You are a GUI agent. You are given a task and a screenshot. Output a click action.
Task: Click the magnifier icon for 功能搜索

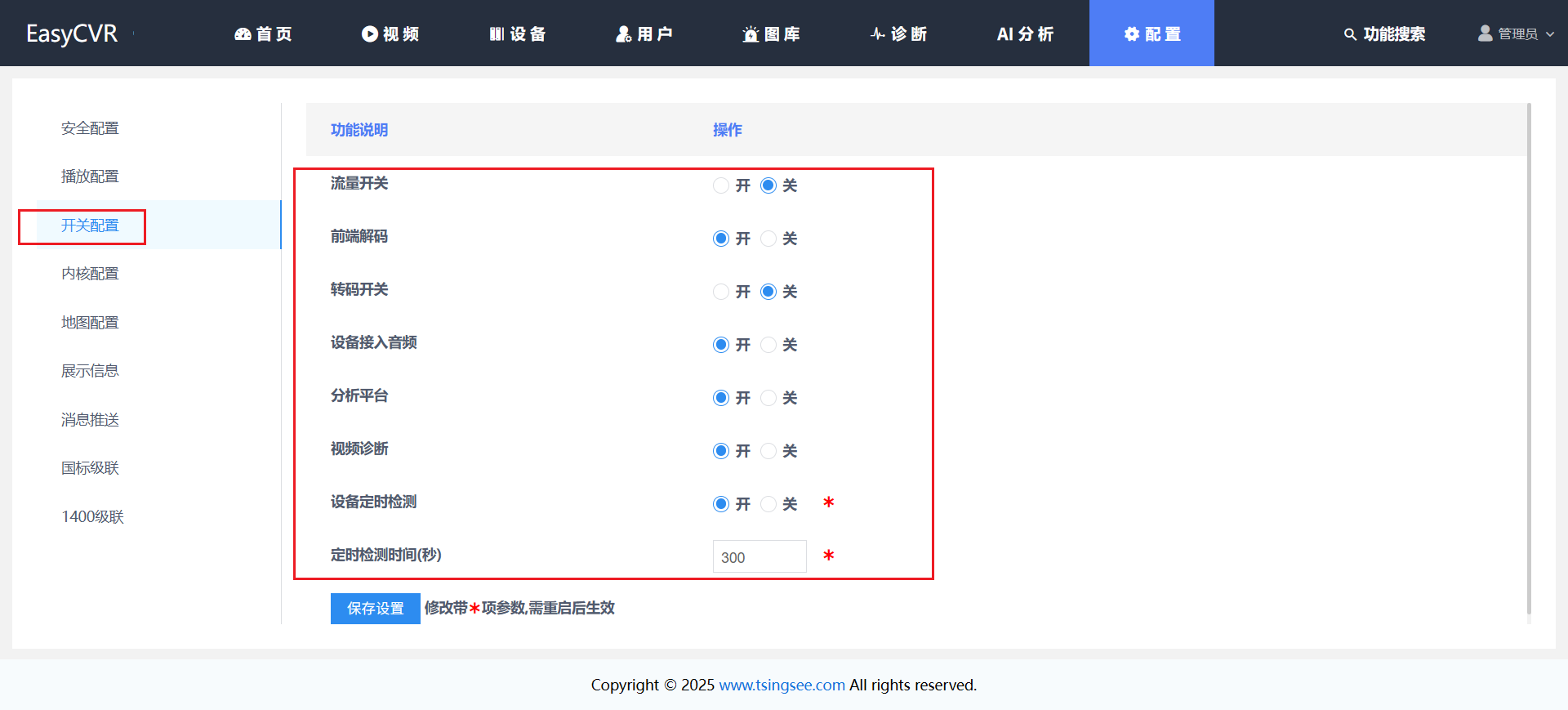point(1350,34)
